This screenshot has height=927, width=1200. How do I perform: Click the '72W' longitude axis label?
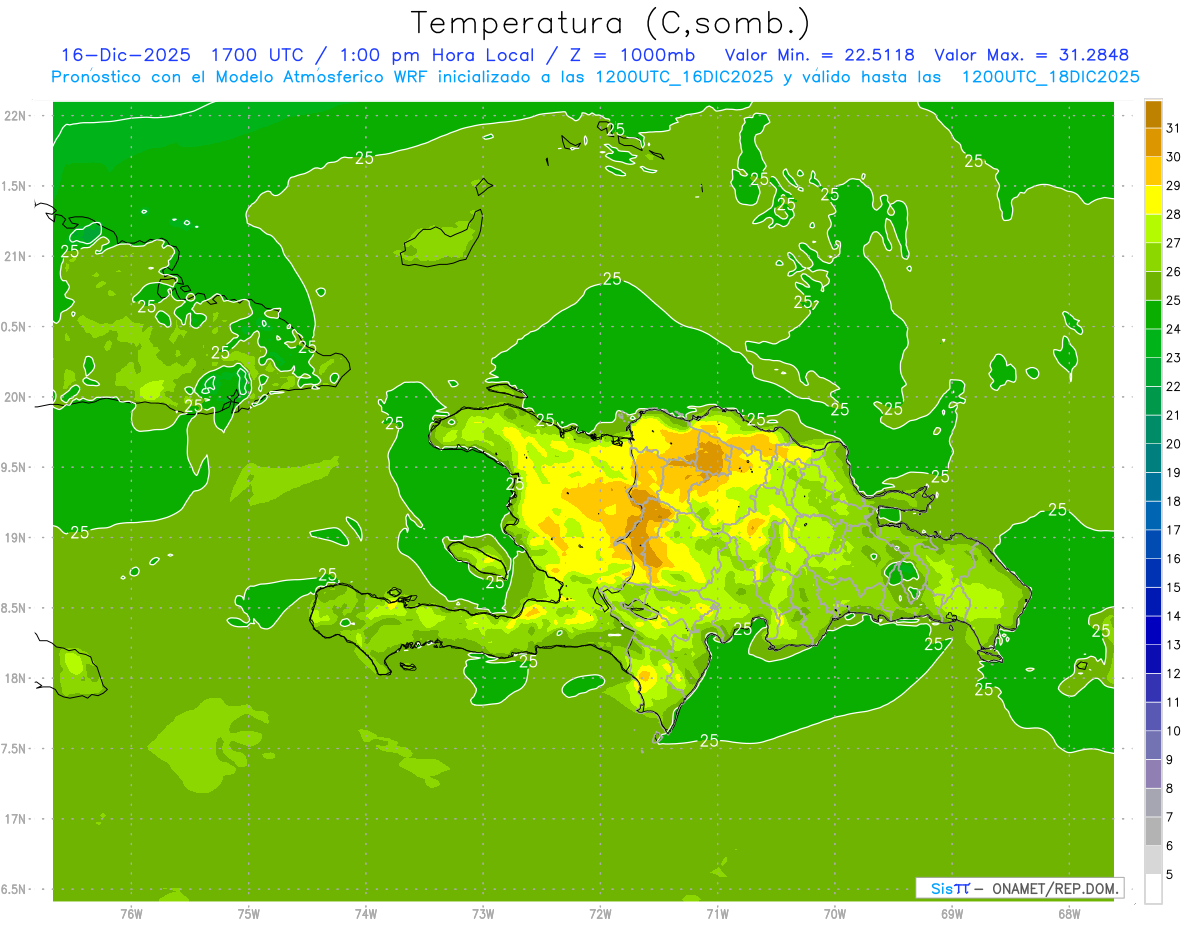click(600, 914)
